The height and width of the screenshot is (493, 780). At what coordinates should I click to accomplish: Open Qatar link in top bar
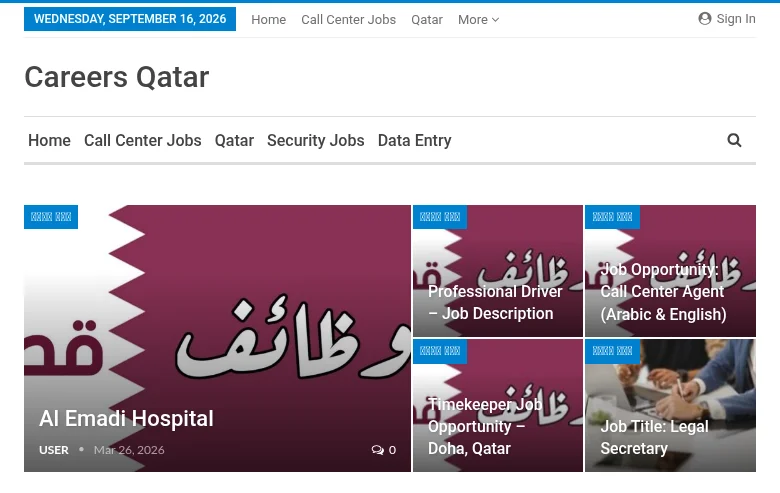pos(427,19)
